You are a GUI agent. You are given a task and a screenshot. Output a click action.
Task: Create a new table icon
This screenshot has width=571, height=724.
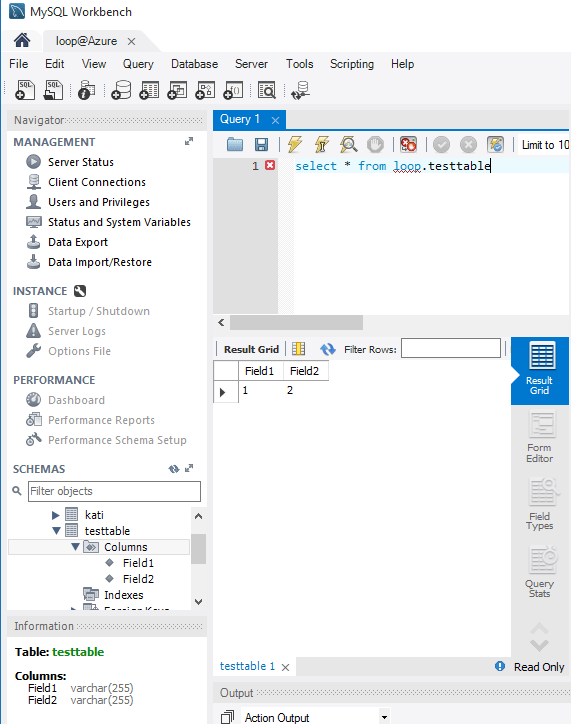point(149,90)
